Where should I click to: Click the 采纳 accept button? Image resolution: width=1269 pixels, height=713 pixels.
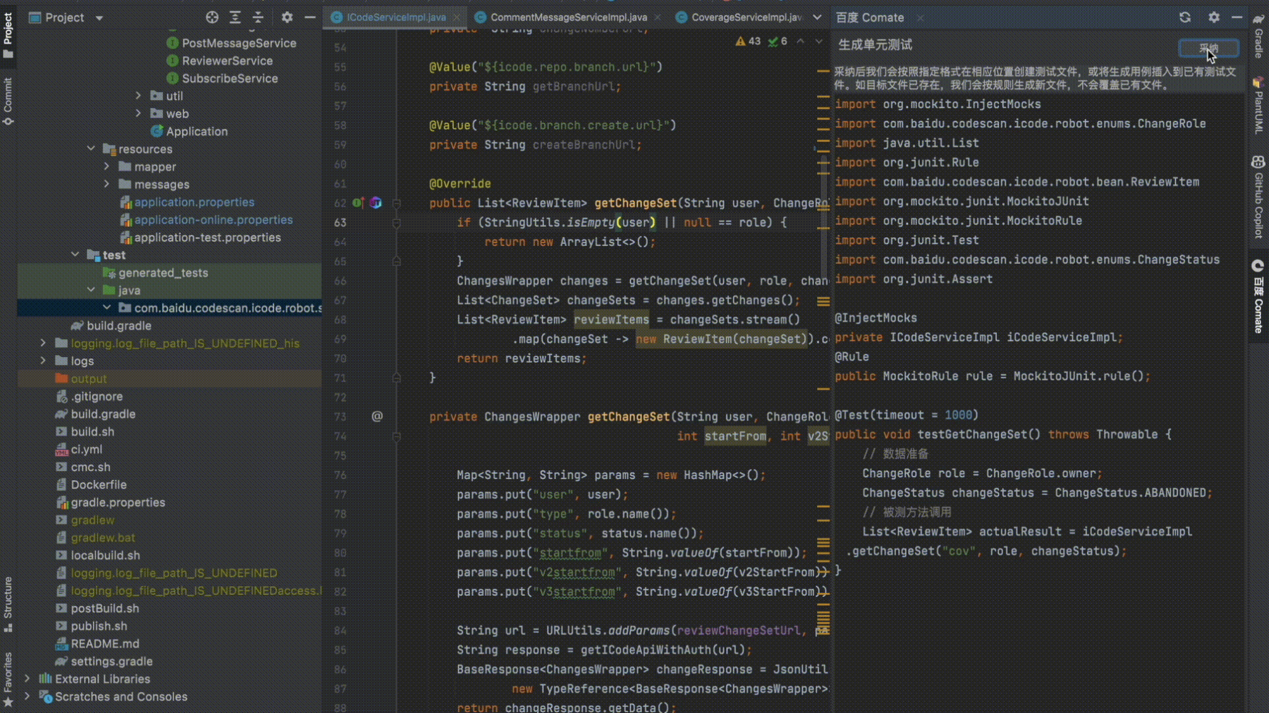1208,48
